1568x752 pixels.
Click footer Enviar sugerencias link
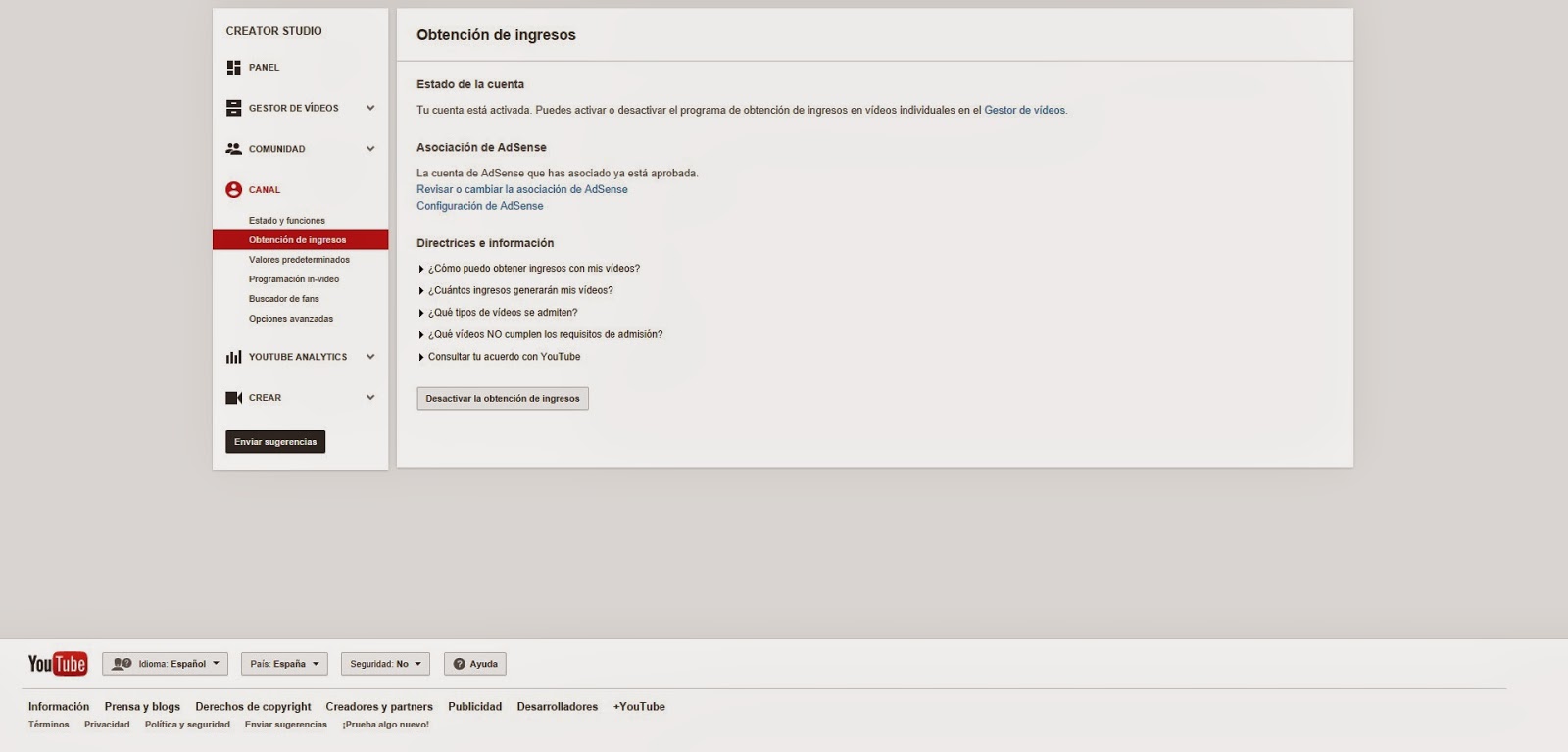pyautogui.click(x=286, y=725)
